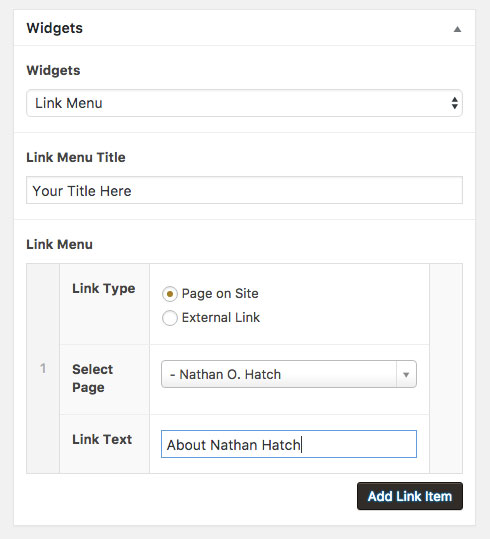Click the Link Text input containing About Nathan Hatch
490x539 pixels.
click(x=289, y=444)
